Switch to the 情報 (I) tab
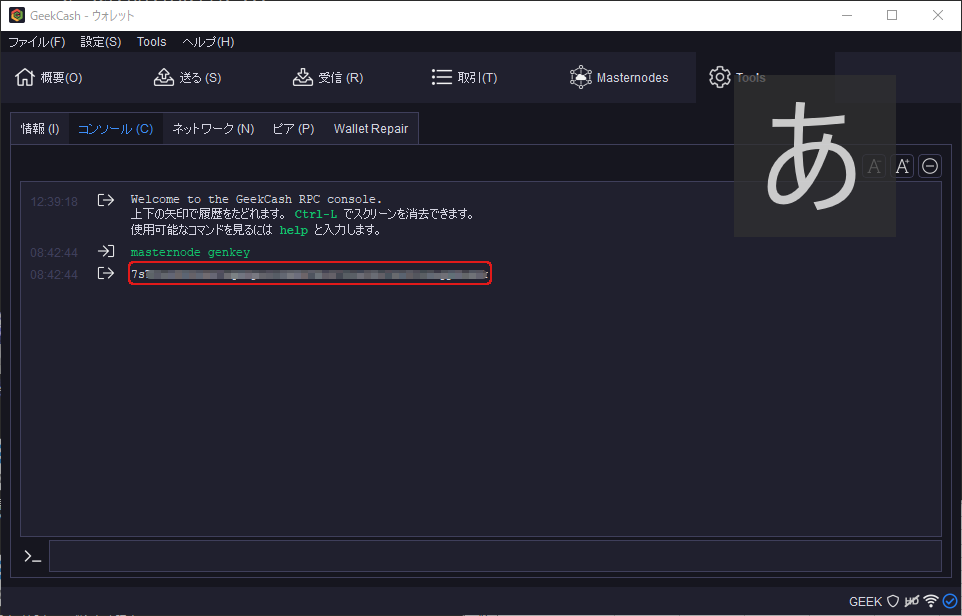 point(40,129)
